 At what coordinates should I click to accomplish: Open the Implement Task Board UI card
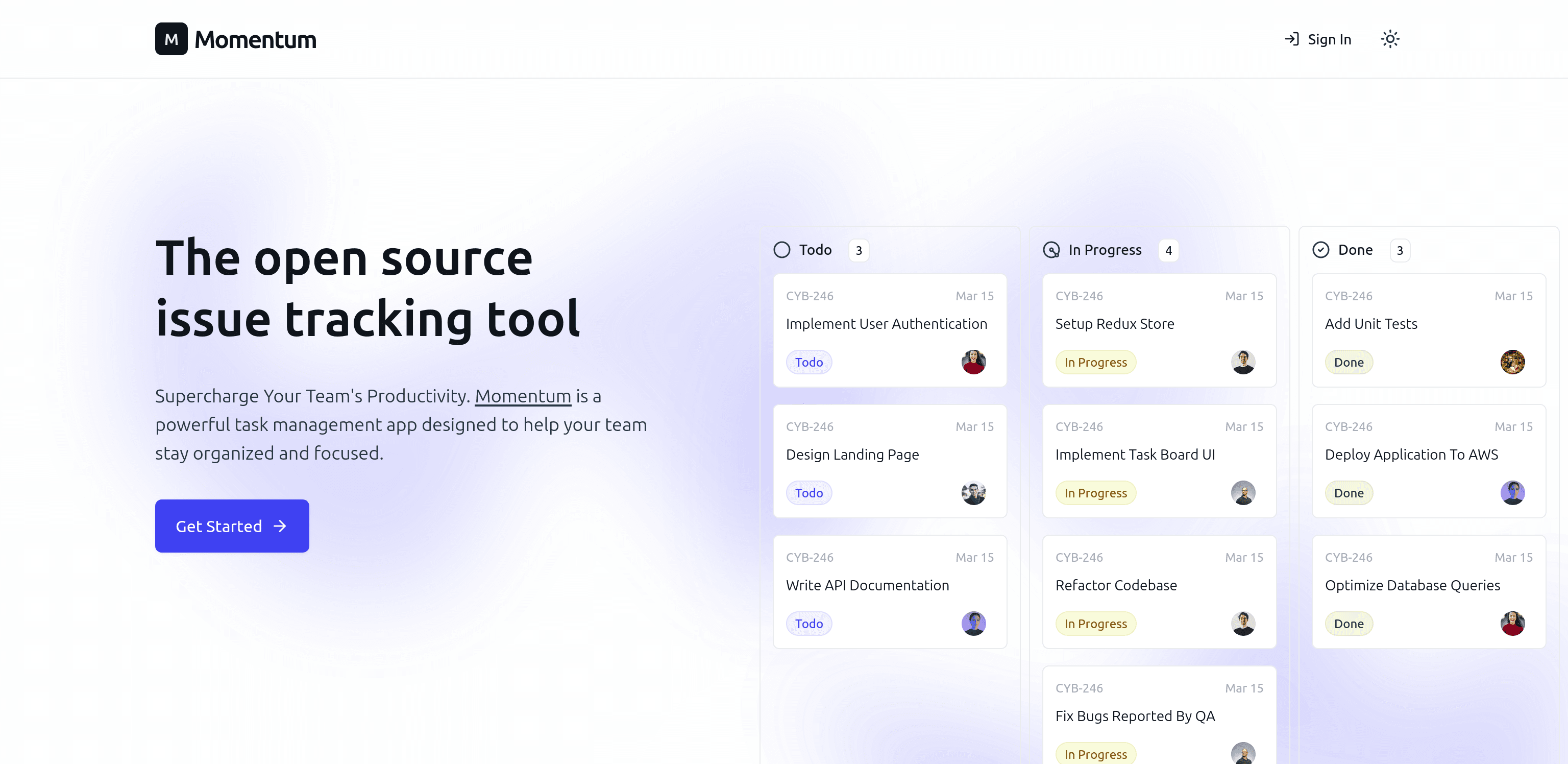1160,461
